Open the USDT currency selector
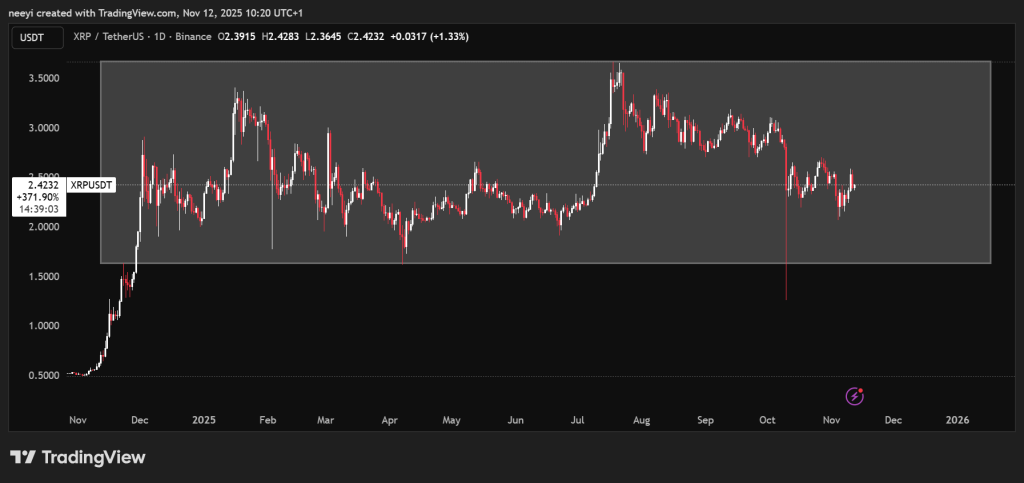1024x483 pixels. click(x=35, y=37)
